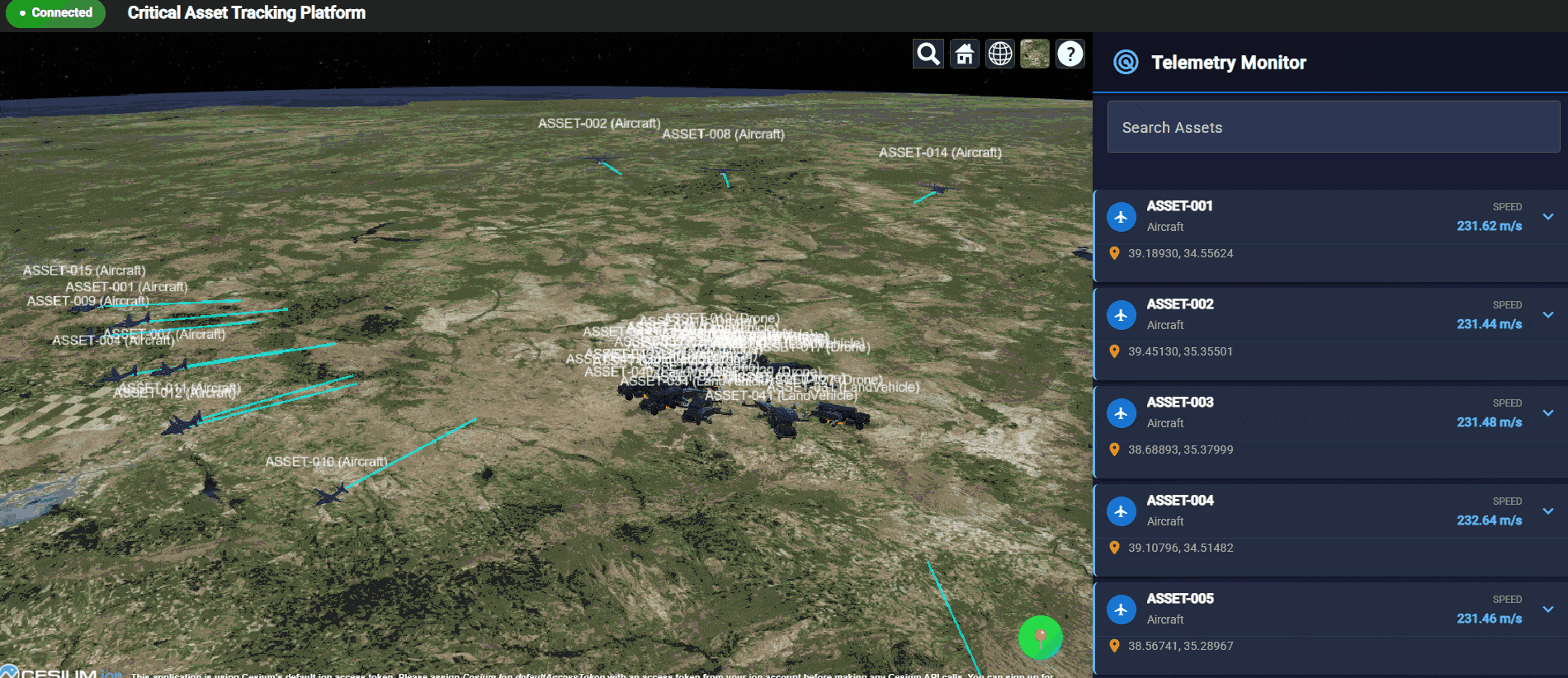The image size is (1568, 678).
Task: Expand the ASSET-005 card details
Action: pos(1548,610)
